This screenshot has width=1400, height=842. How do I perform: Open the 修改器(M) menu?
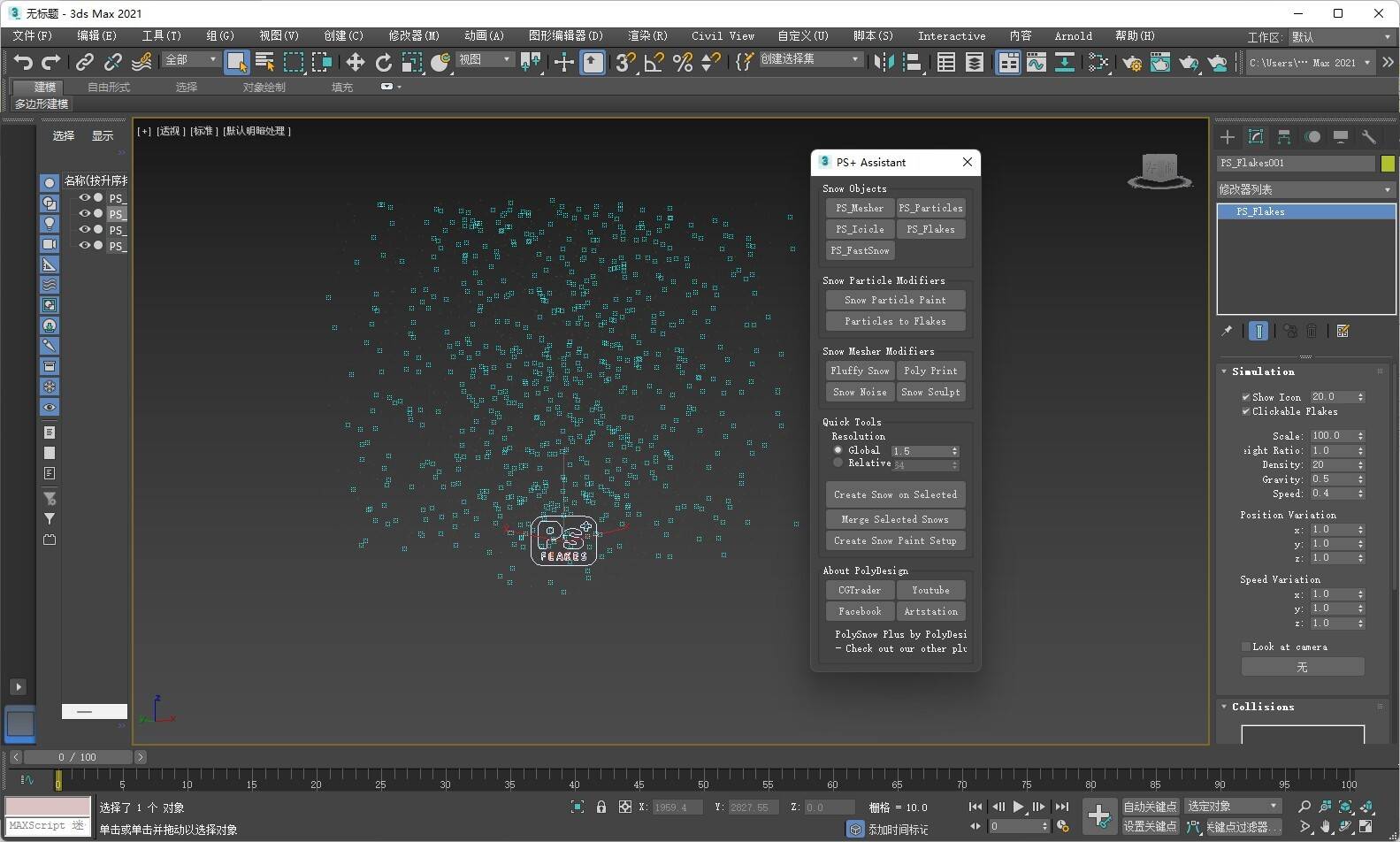coord(414,36)
